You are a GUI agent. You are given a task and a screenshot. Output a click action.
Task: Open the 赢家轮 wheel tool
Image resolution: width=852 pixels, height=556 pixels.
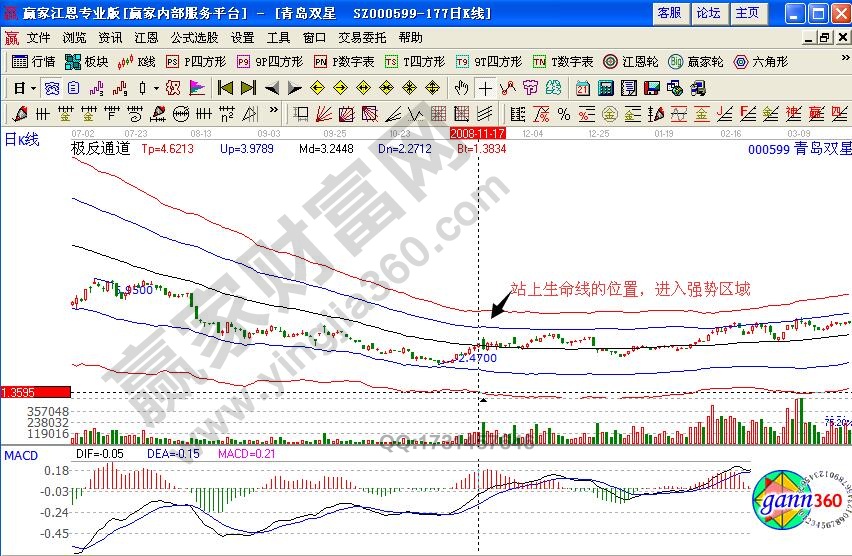697,61
